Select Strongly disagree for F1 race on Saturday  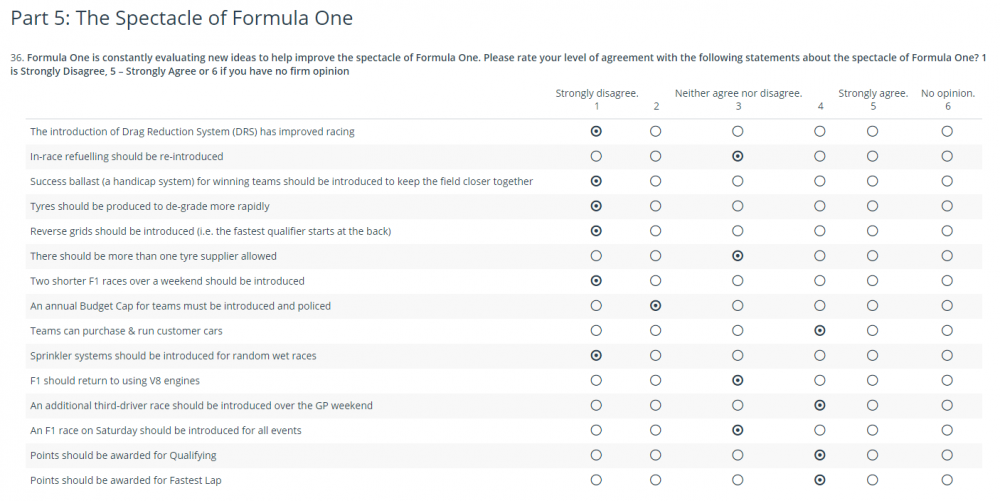(x=596, y=430)
